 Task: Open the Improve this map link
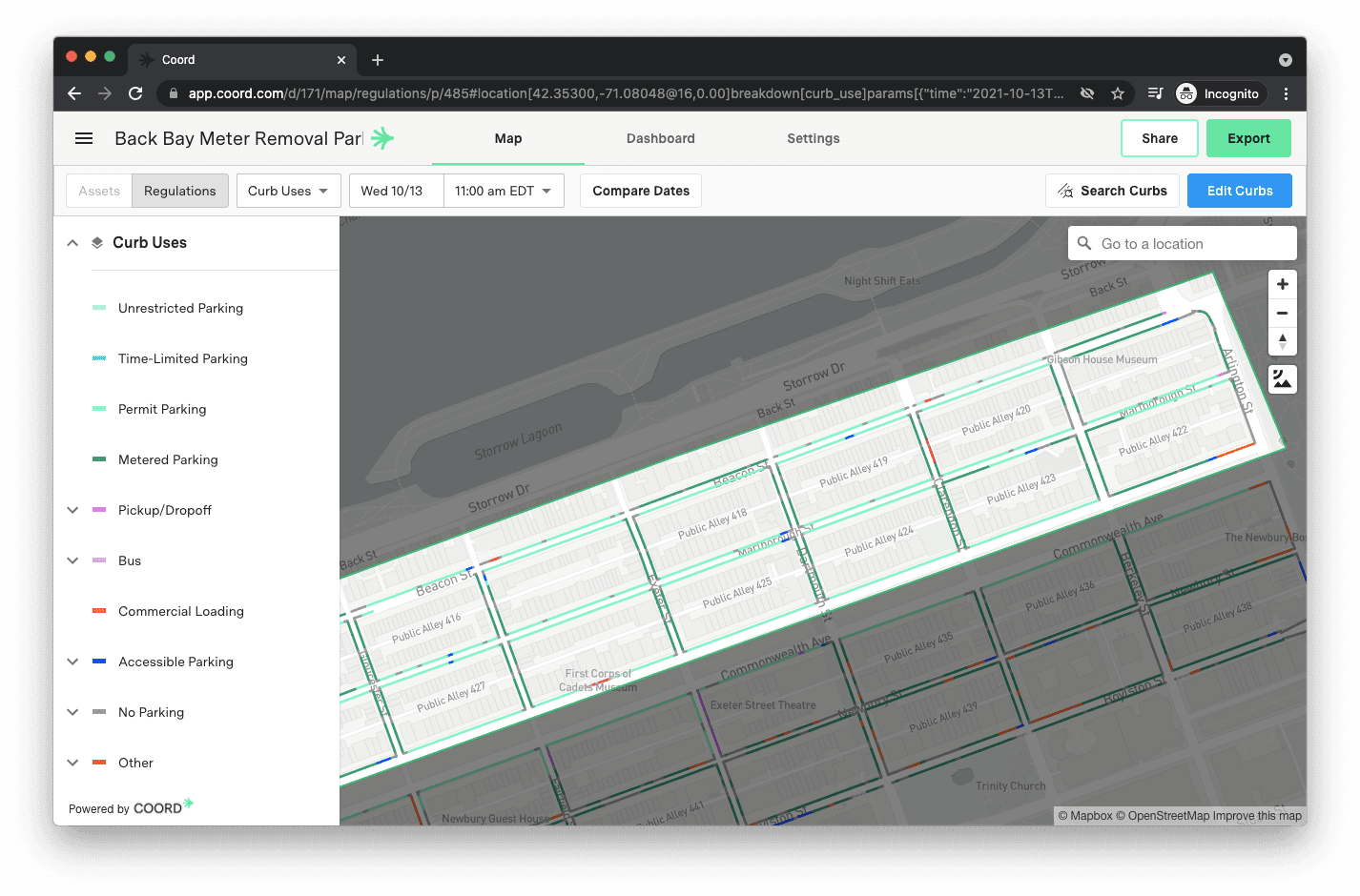[1257, 816]
